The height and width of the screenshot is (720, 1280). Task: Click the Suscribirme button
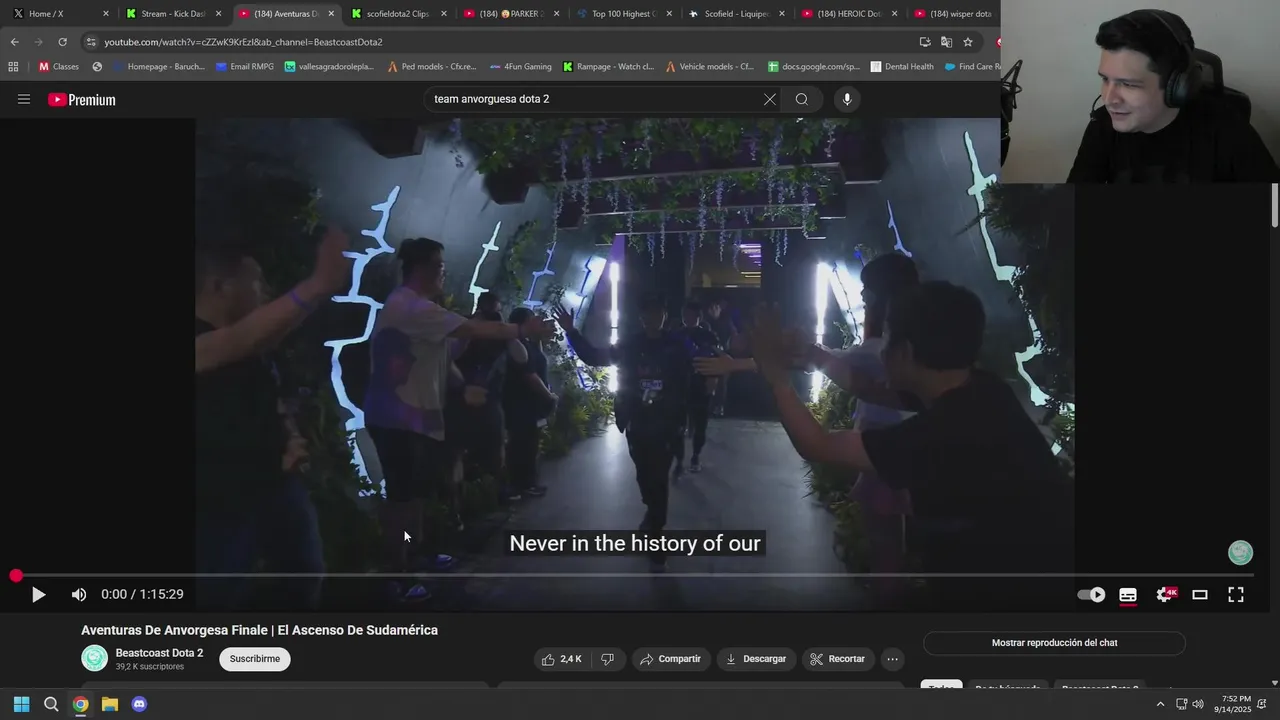[255, 659]
